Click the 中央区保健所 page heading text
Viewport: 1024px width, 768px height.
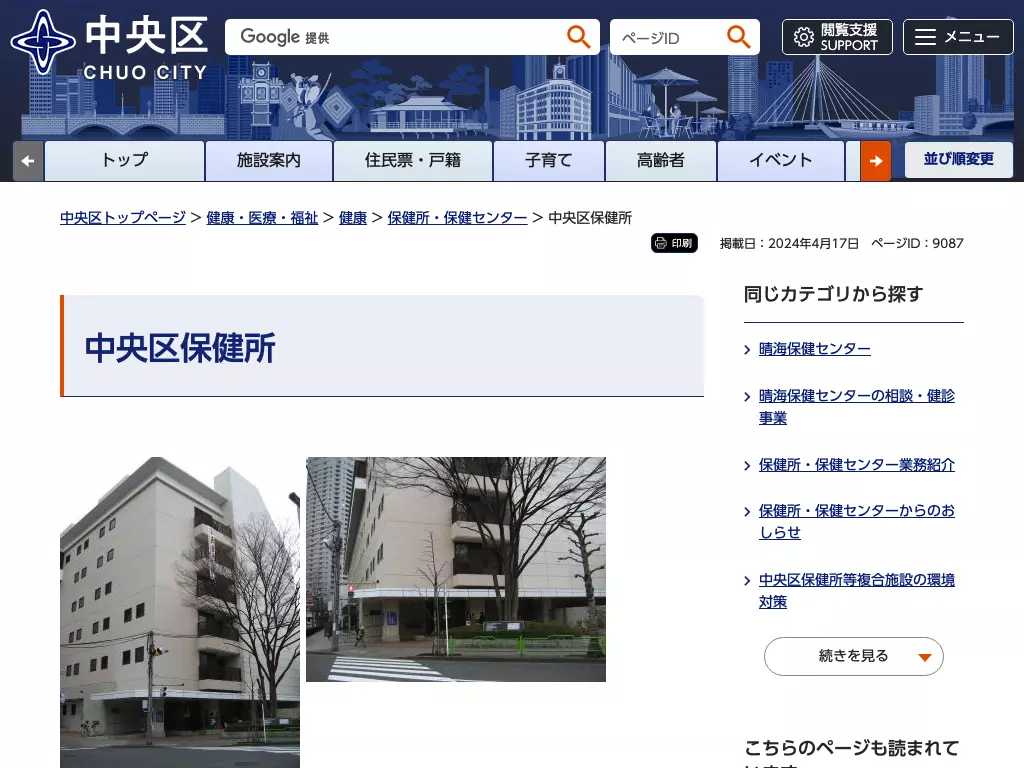point(180,347)
